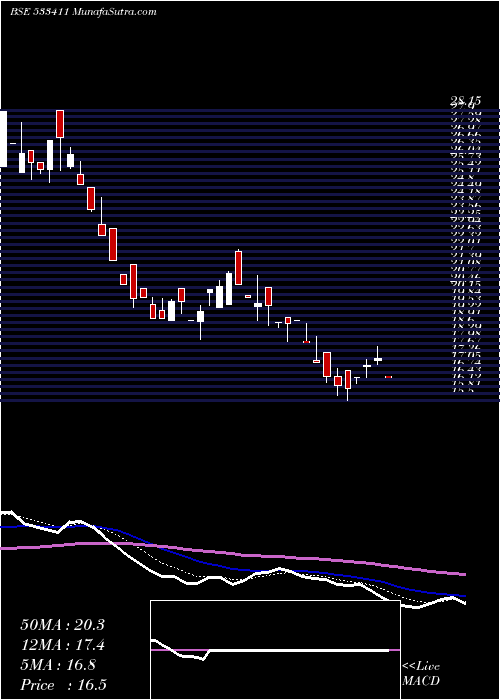Click the '50MA : 20.3' label

coord(62,625)
